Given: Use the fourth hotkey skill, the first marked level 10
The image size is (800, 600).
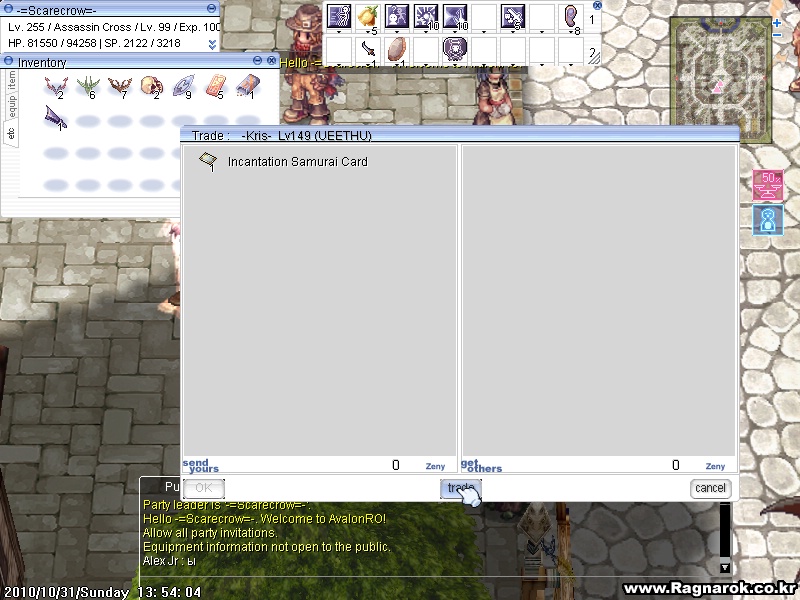Looking at the screenshot, I should pyautogui.click(x=426, y=17).
